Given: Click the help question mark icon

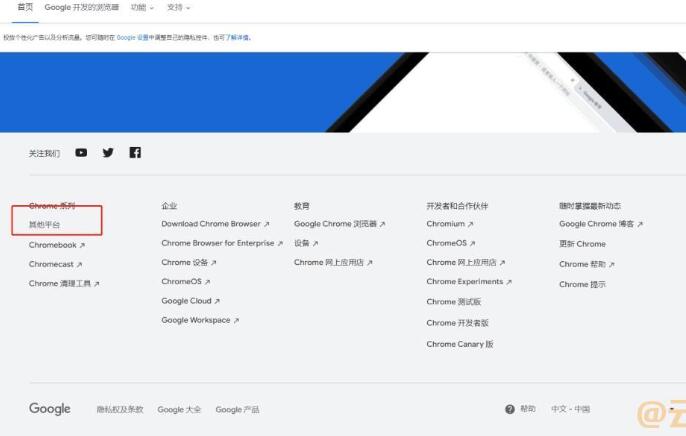Looking at the screenshot, I should click(510, 409).
